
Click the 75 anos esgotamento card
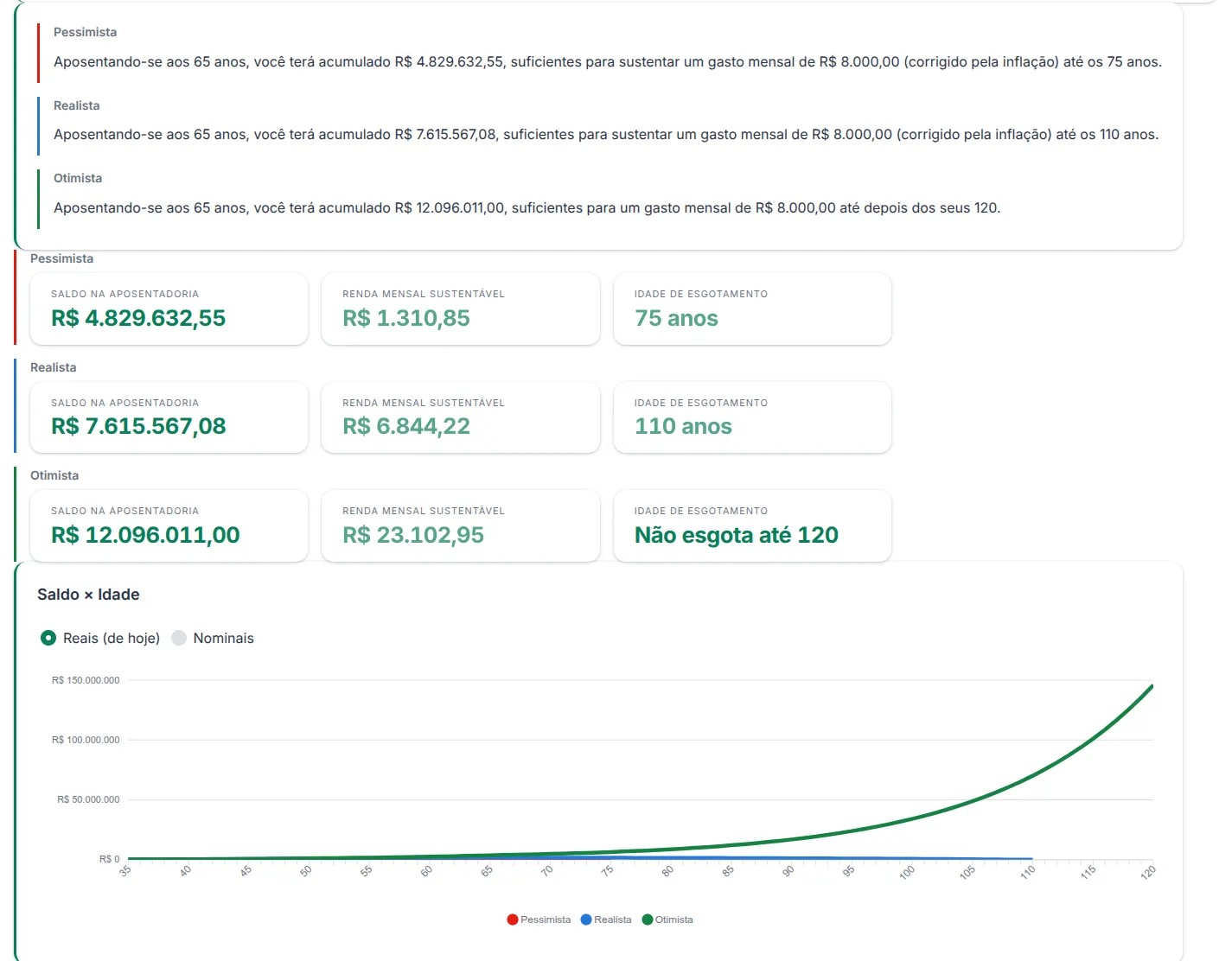coord(752,309)
